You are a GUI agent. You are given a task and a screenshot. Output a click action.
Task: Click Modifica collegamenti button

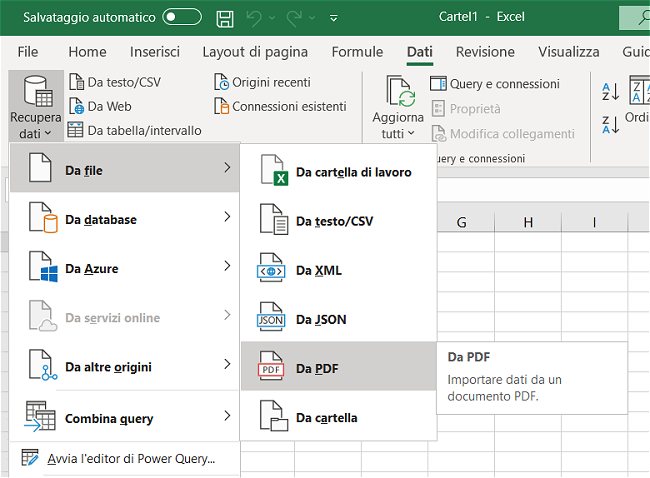(503, 133)
